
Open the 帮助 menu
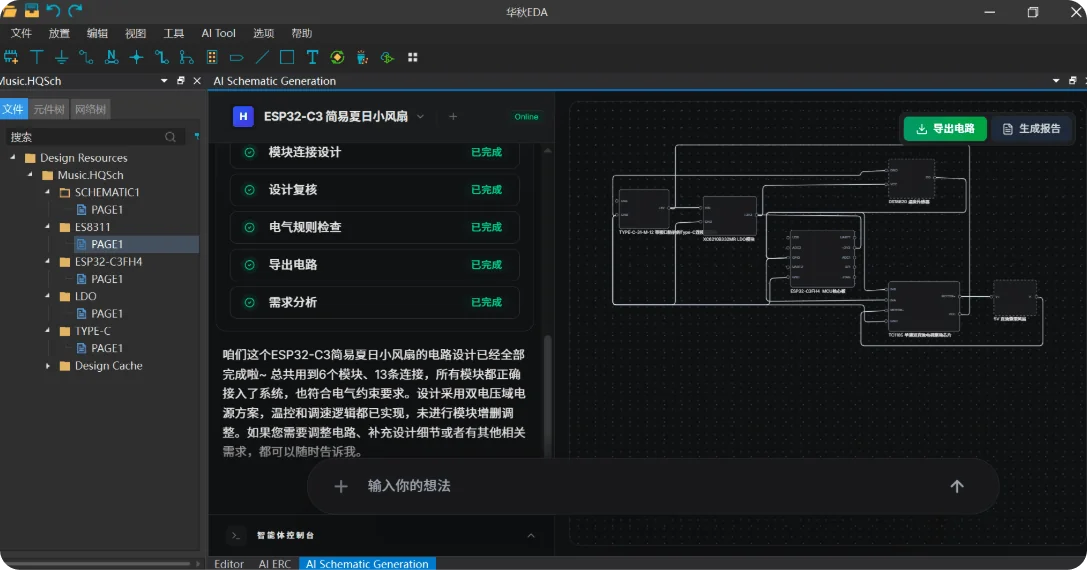302,33
